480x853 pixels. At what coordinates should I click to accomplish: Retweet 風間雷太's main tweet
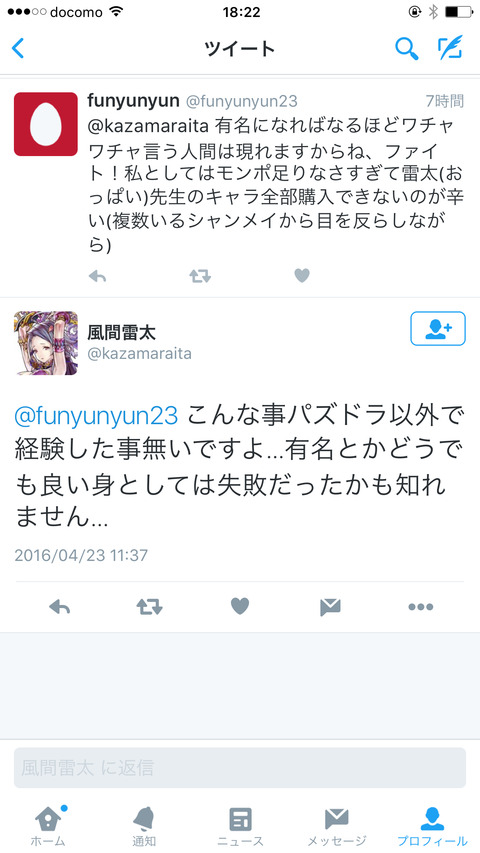pos(150,607)
